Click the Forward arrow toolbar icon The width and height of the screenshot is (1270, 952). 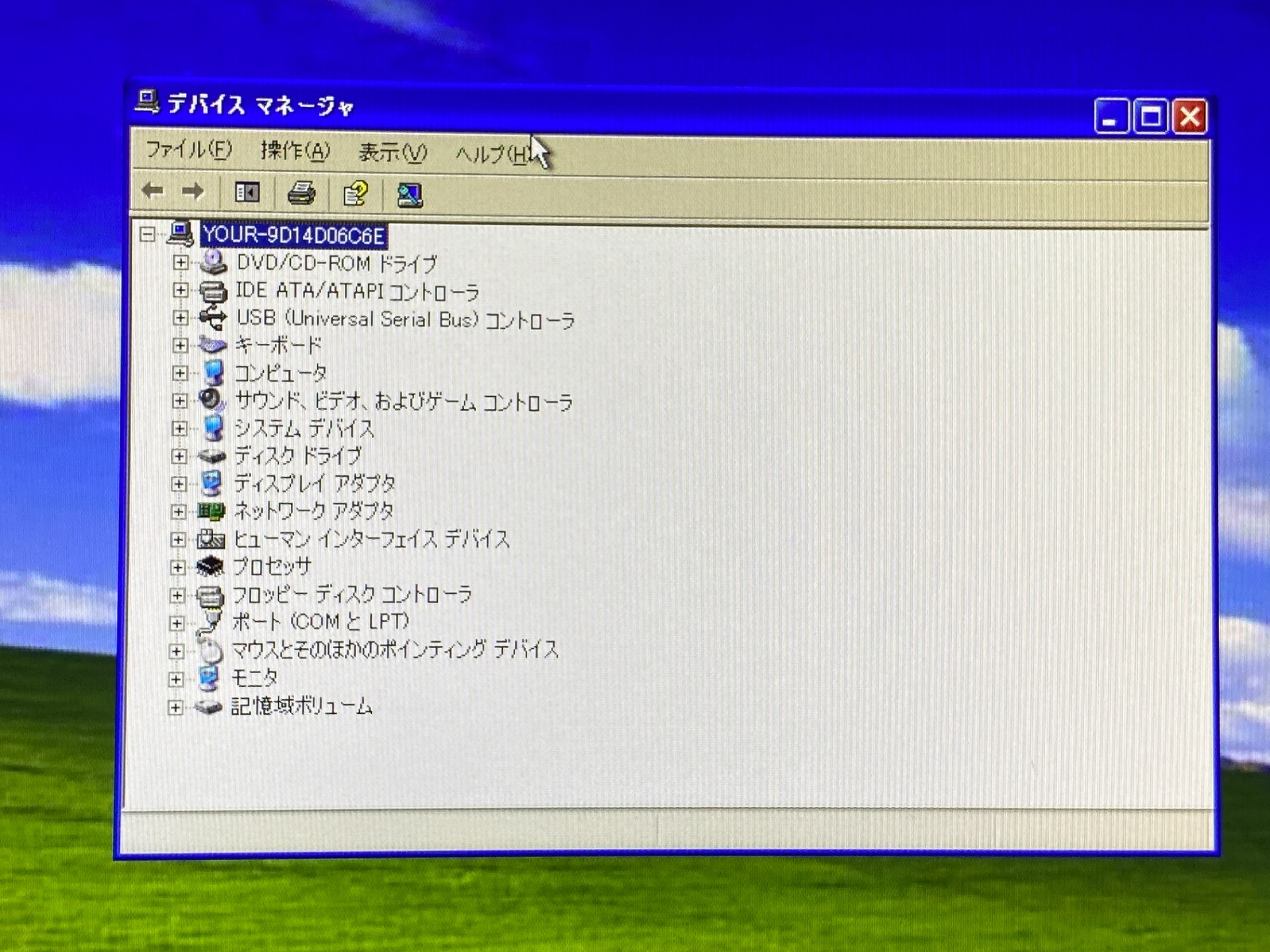[193, 192]
